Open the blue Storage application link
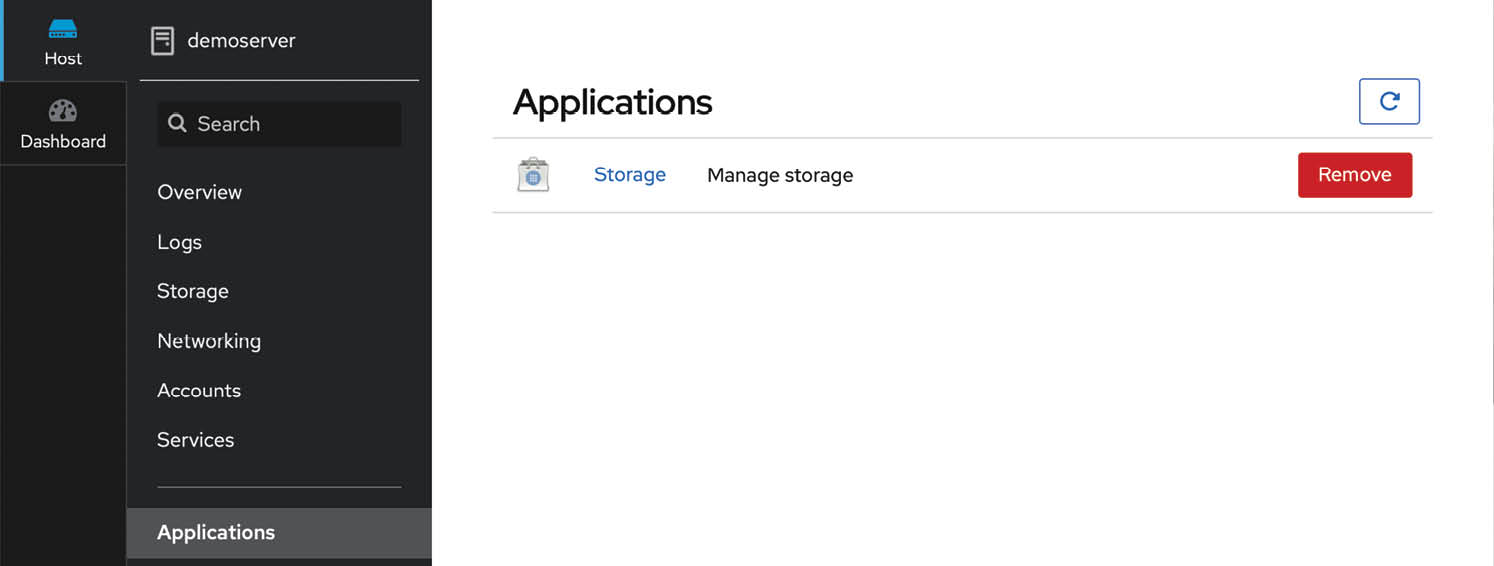The height and width of the screenshot is (566, 1494). coord(630,175)
